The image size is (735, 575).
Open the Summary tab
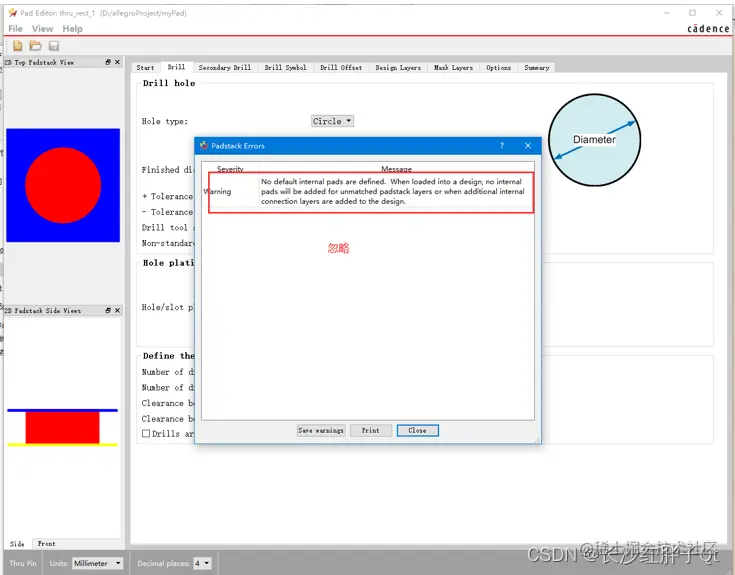click(537, 67)
